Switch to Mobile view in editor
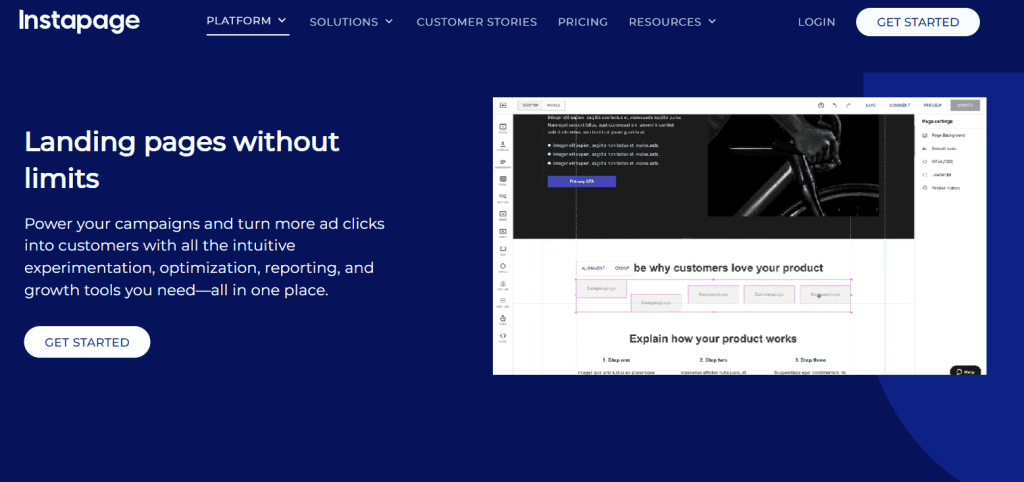 553,105
